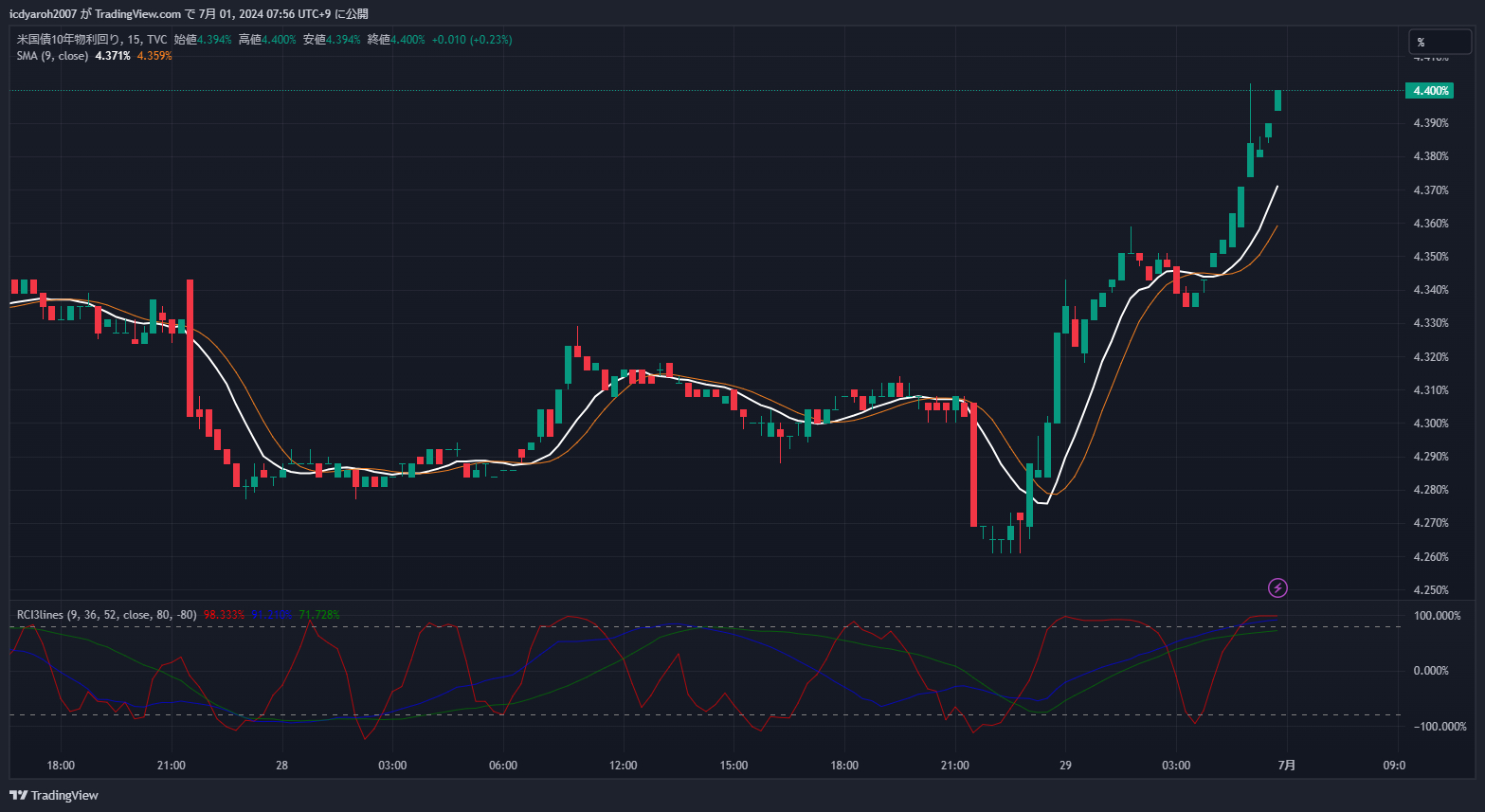Open the % unit box on price axis
Image resolution: width=1485 pixels, height=812 pixels.
[x=1440, y=42]
